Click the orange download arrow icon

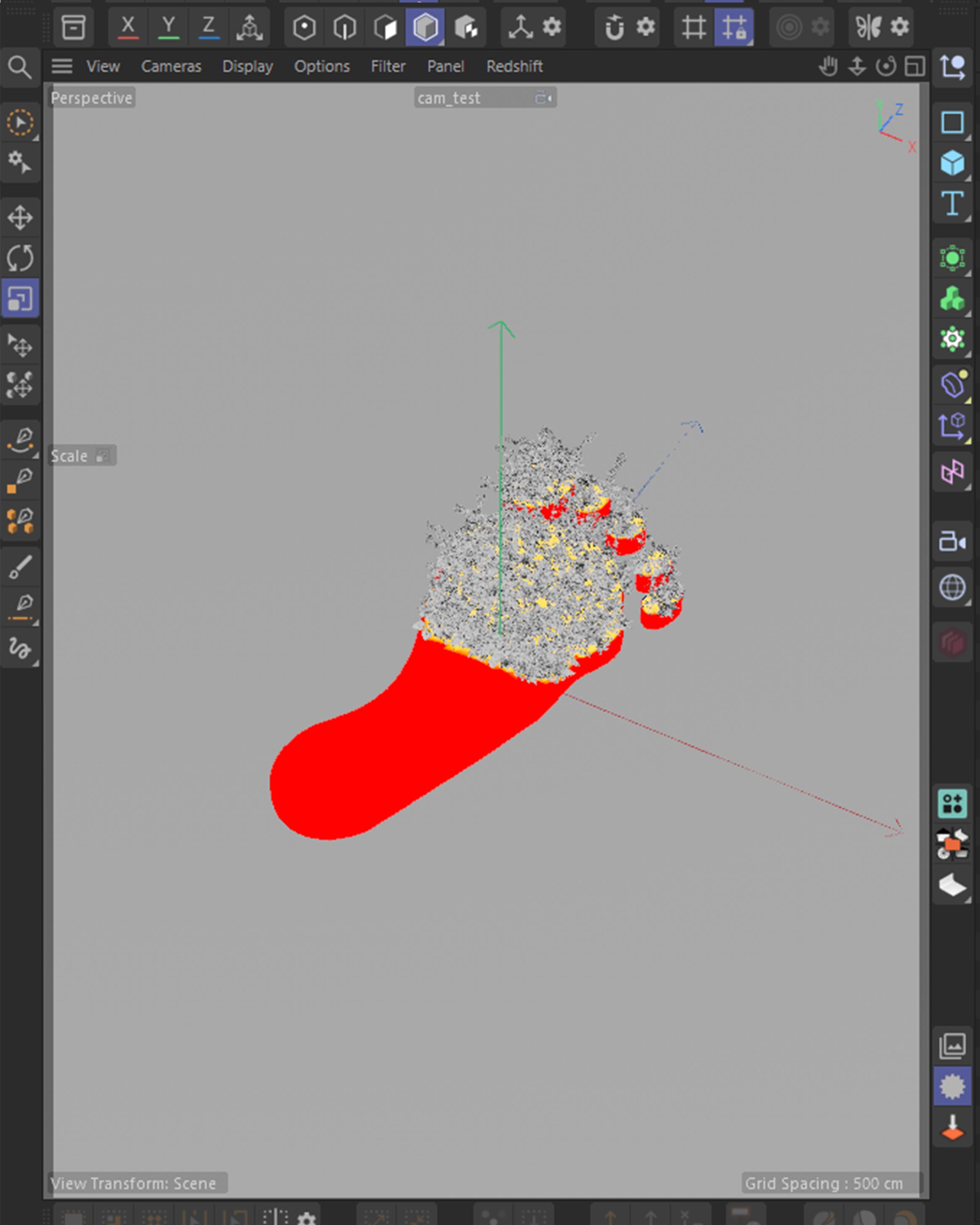click(953, 1127)
